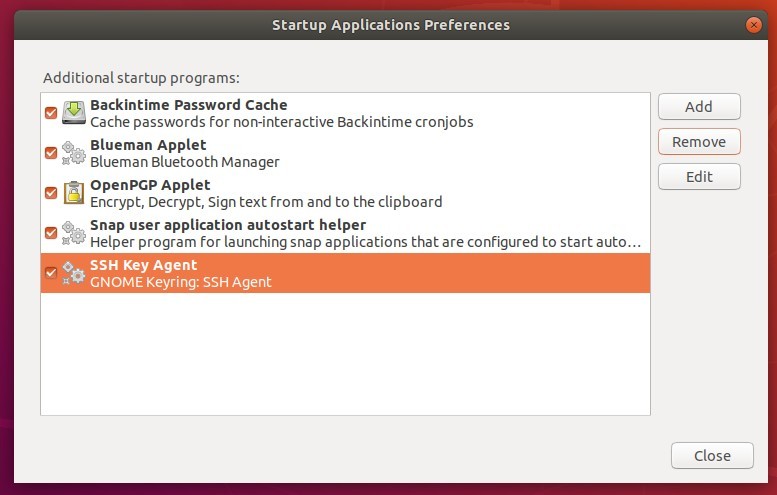Toggle the OpenPGP Applet checkbox

(51, 193)
